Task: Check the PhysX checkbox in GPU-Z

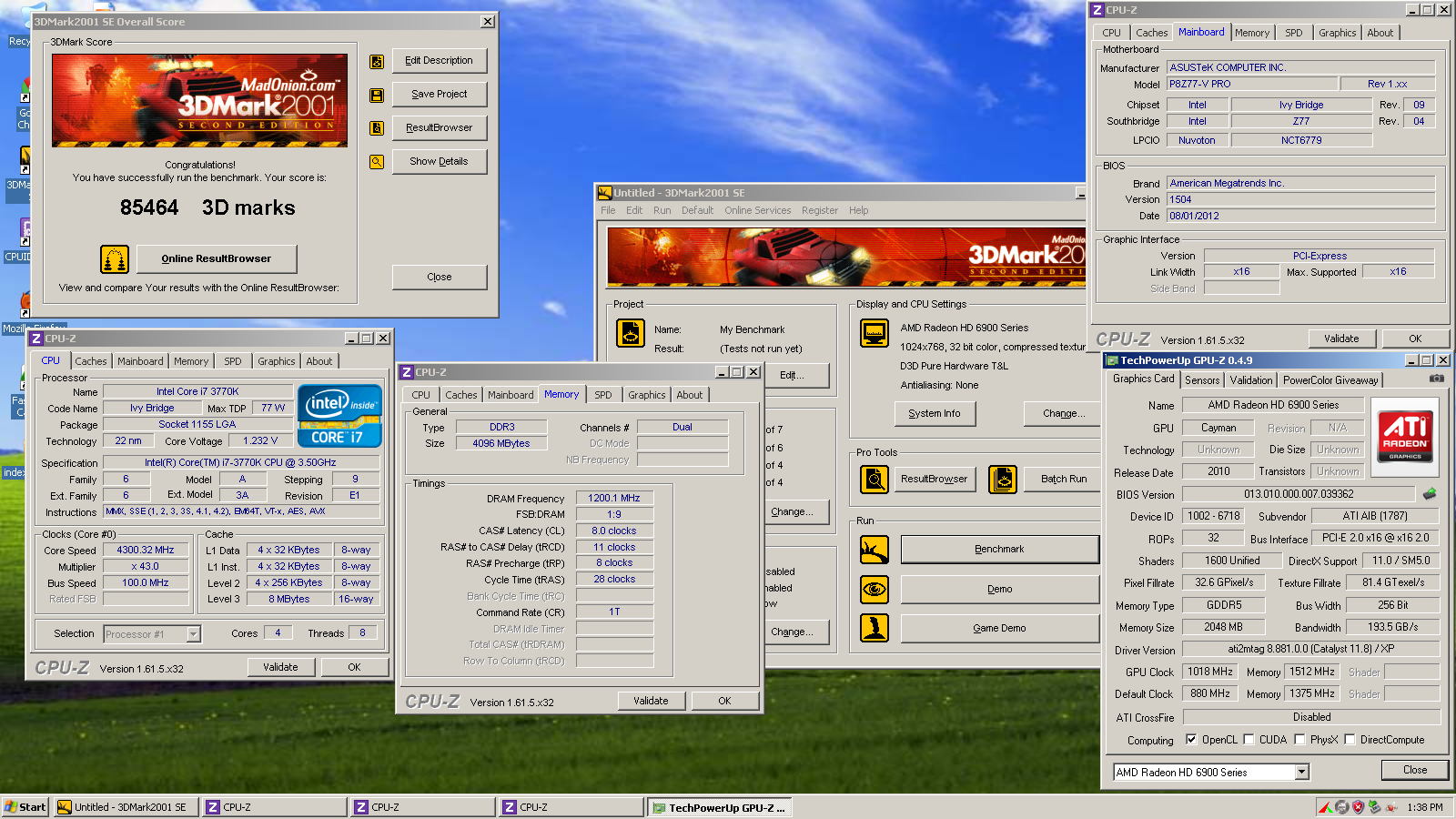Action: click(1299, 740)
